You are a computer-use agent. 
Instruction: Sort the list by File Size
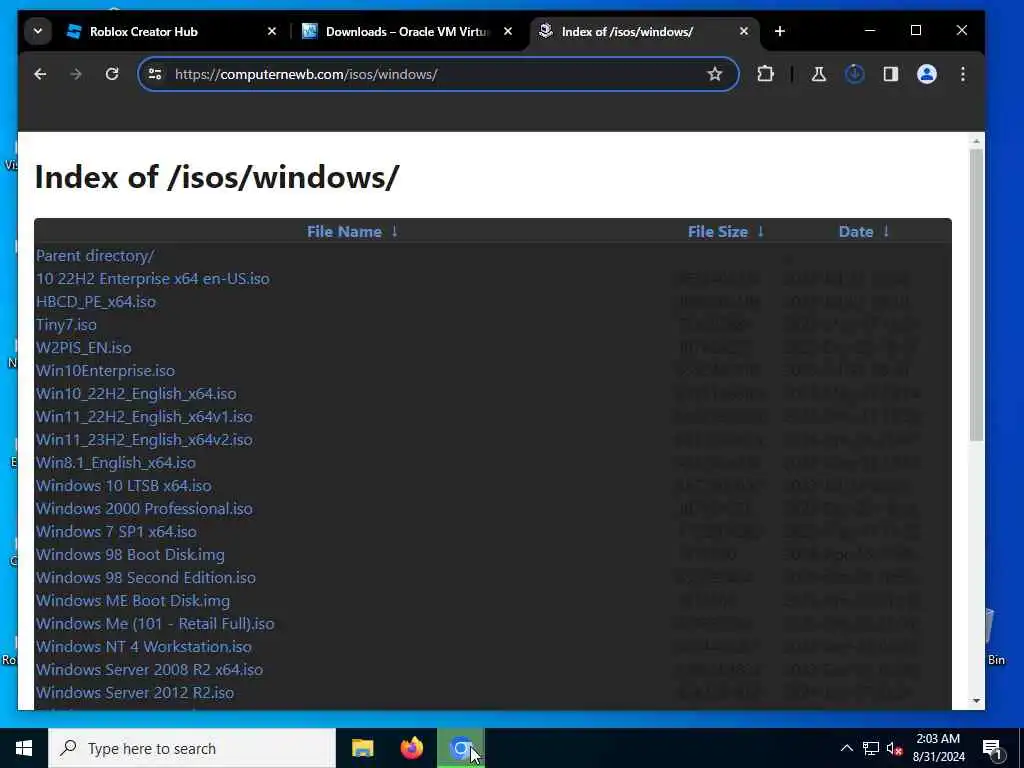coord(717,232)
